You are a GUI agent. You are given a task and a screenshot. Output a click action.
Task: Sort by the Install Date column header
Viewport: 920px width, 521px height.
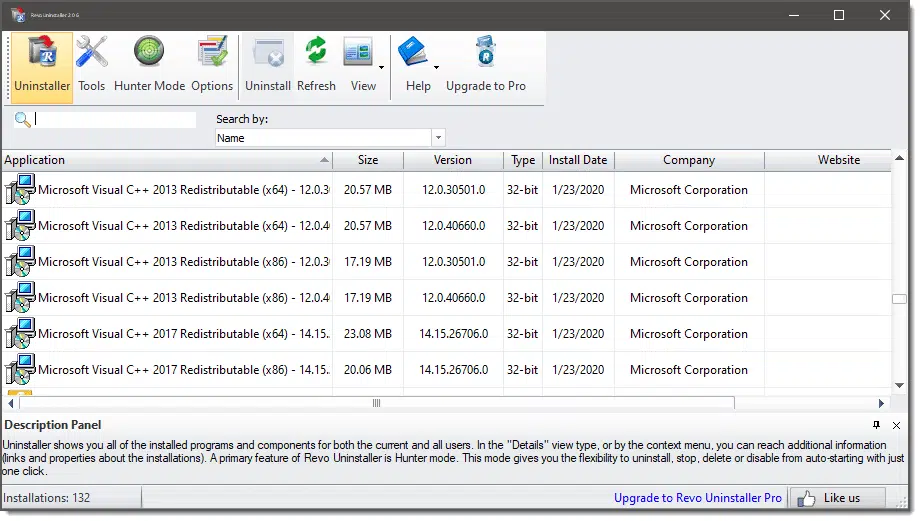[578, 160]
